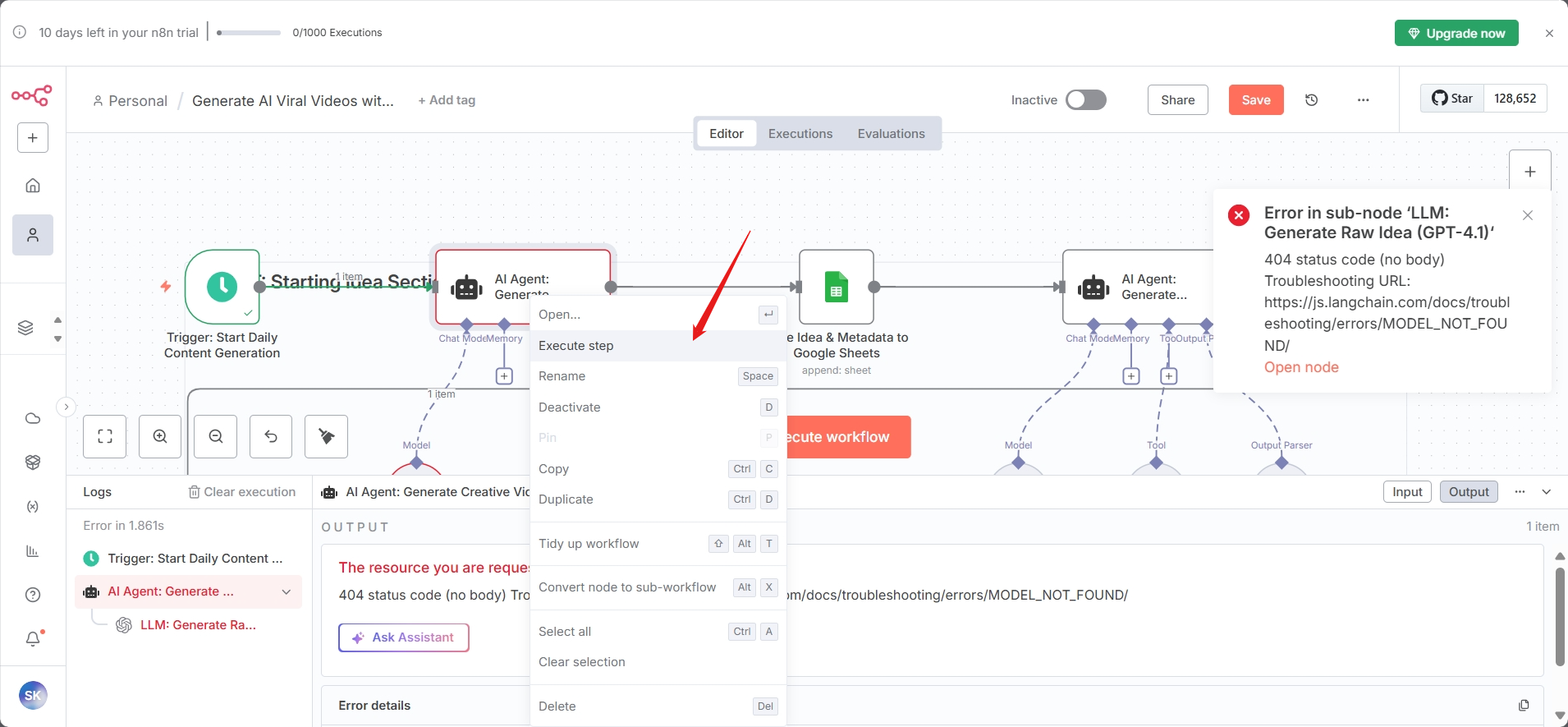1568x727 pixels.
Task: Click the GitHub Star button
Action: click(1452, 99)
